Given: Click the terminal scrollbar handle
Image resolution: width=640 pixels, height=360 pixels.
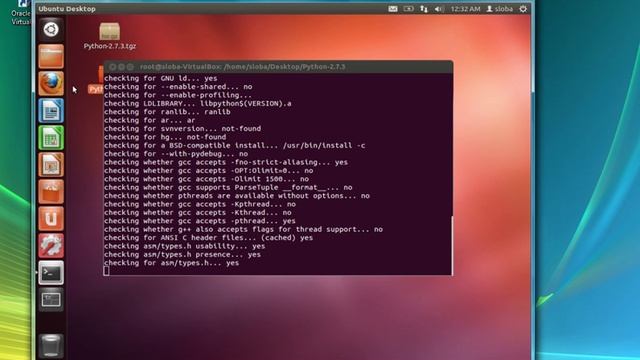Looking at the screenshot, I should click(x=452, y=245).
